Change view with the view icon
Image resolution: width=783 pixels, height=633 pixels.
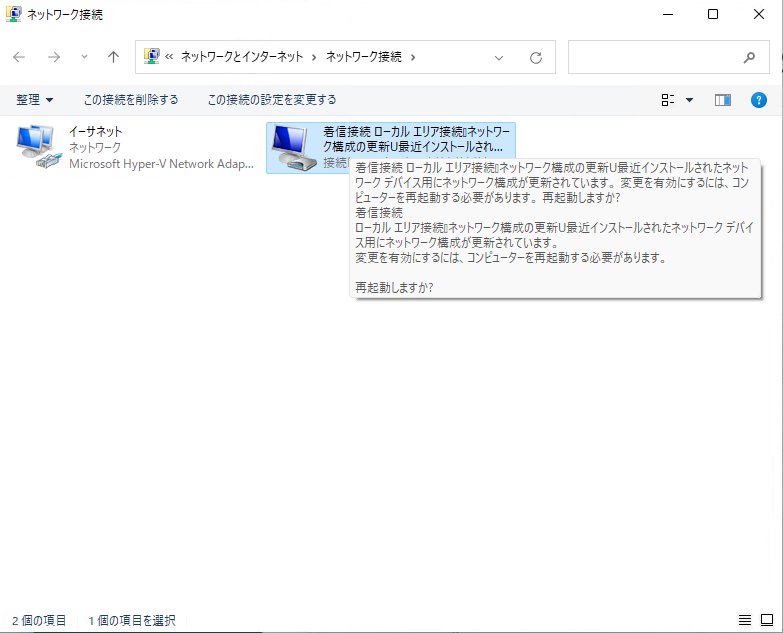tap(668, 100)
